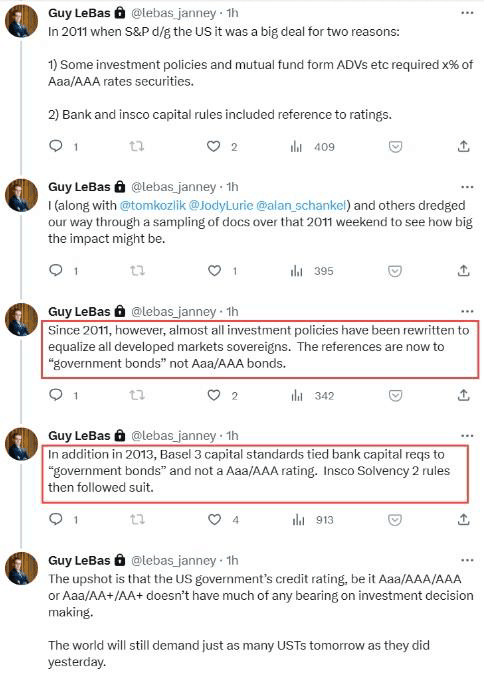
Task: Share the tweet with 395 views
Action: [x=464, y=271]
